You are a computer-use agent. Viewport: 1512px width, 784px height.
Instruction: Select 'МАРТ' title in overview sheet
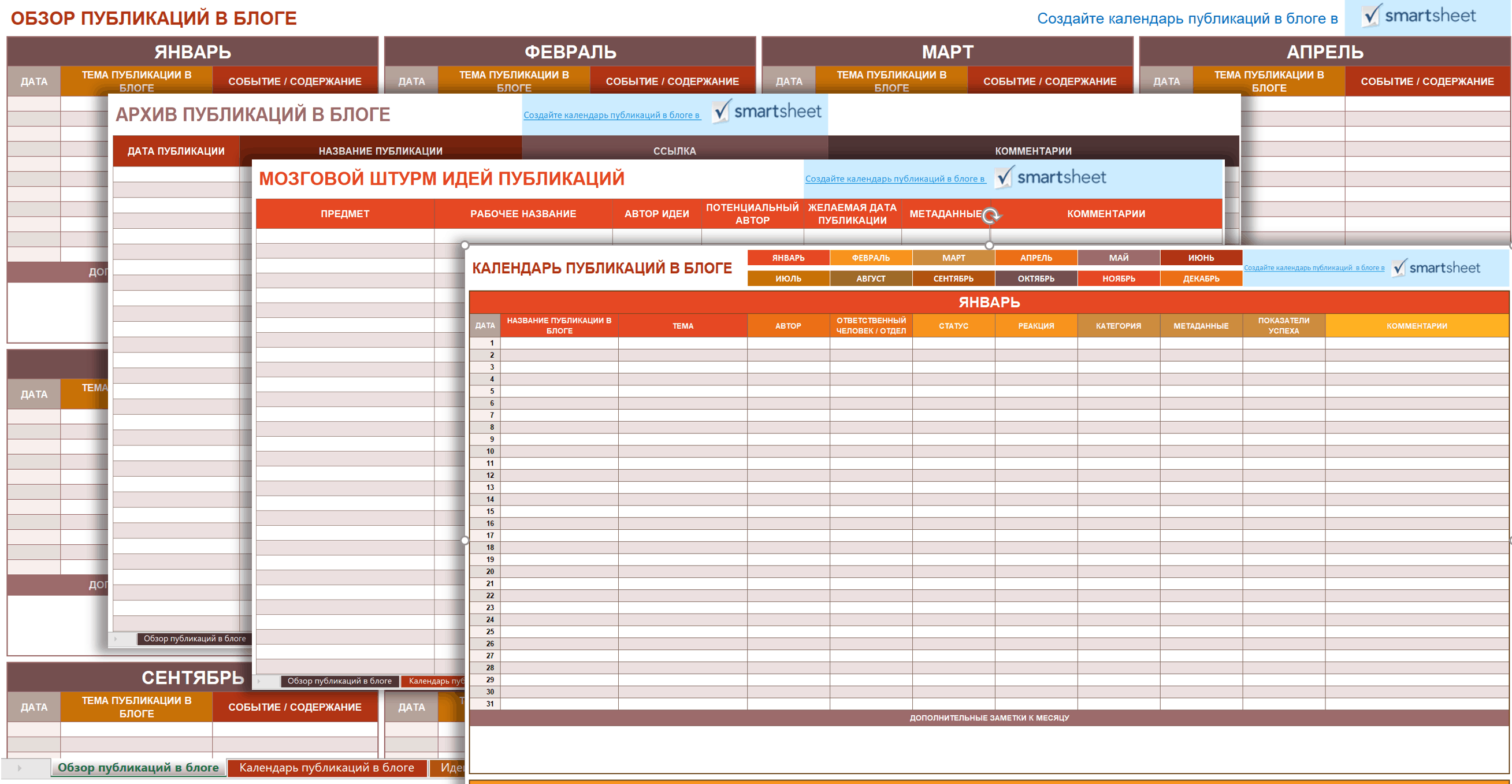point(948,51)
